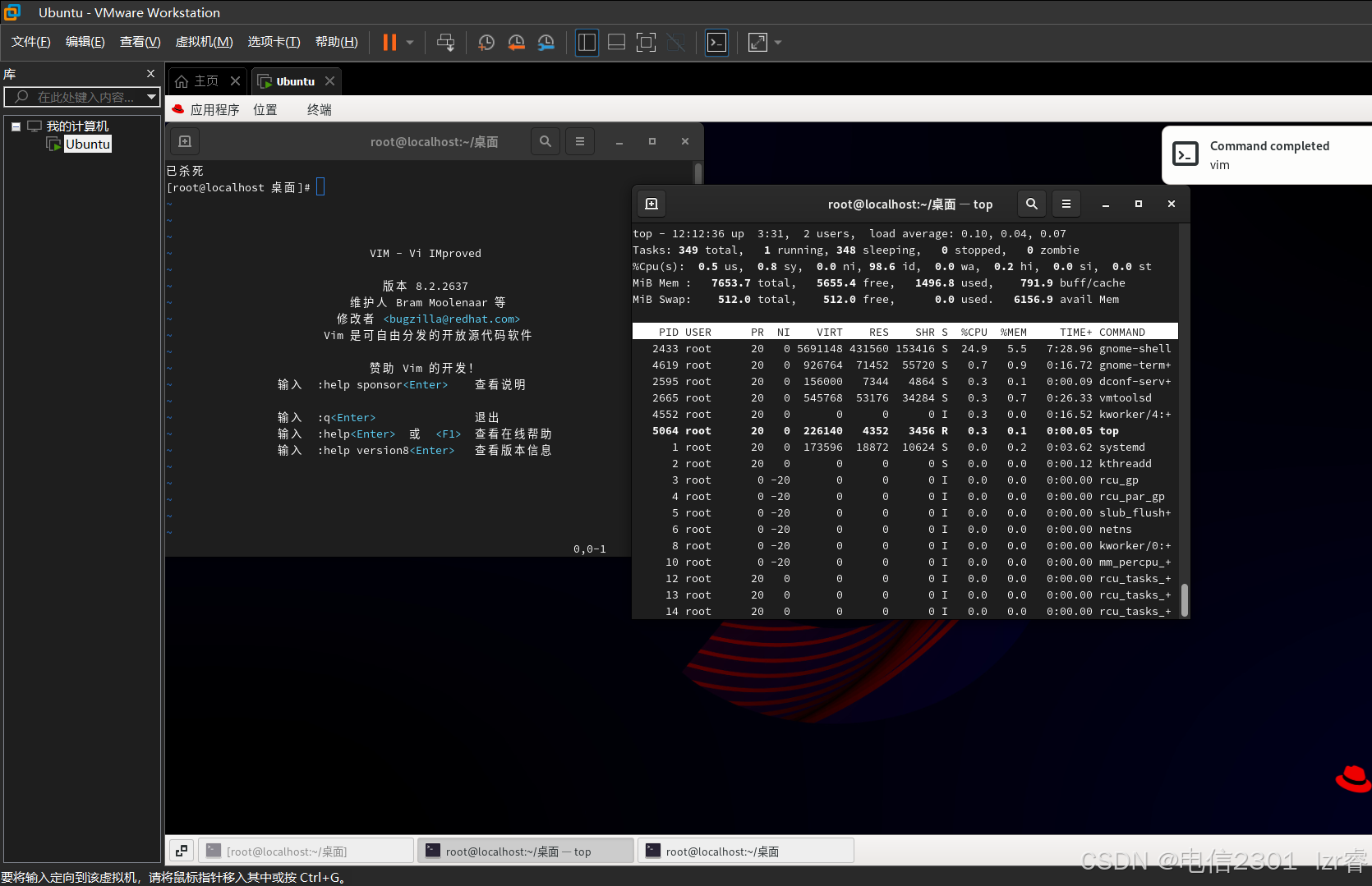Screen dimensions: 1372x886
Task: Close the 主页 tab
Action: (235, 81)
